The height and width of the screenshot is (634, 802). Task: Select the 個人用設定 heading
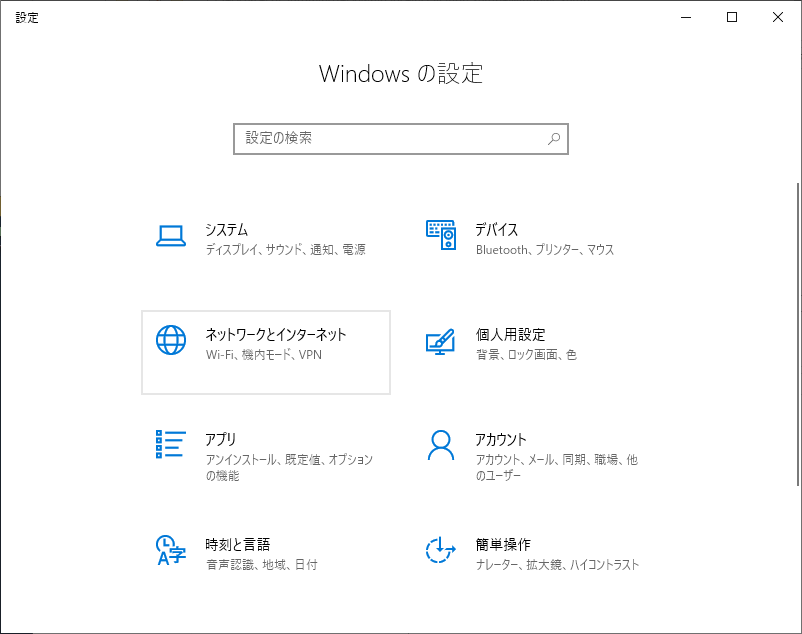510,334
